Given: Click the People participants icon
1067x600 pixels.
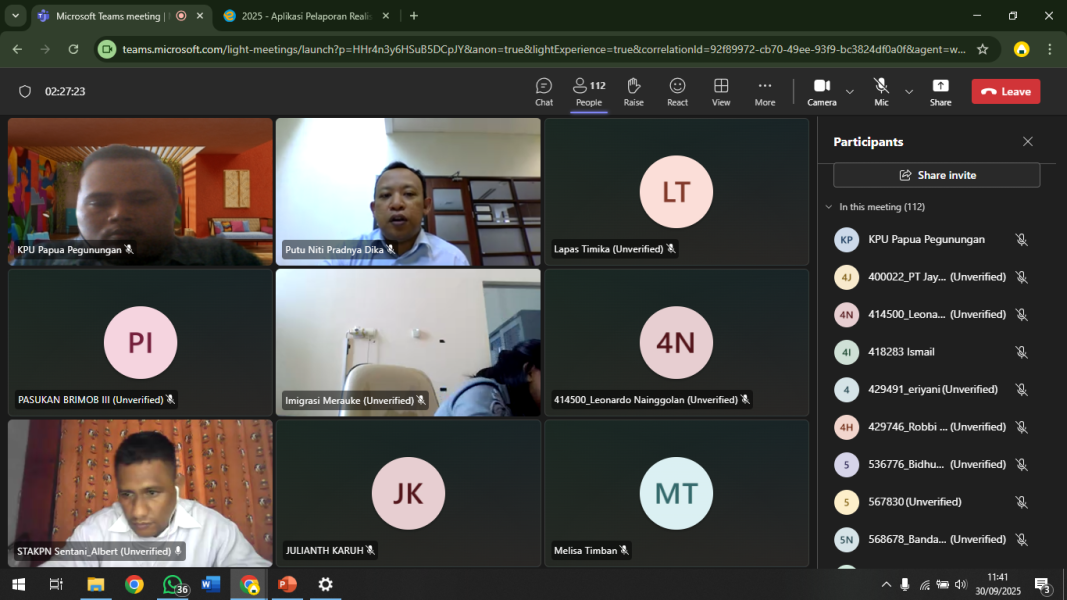Looking at the screenshot, I should pyautogui.click(x=588, y=91).
